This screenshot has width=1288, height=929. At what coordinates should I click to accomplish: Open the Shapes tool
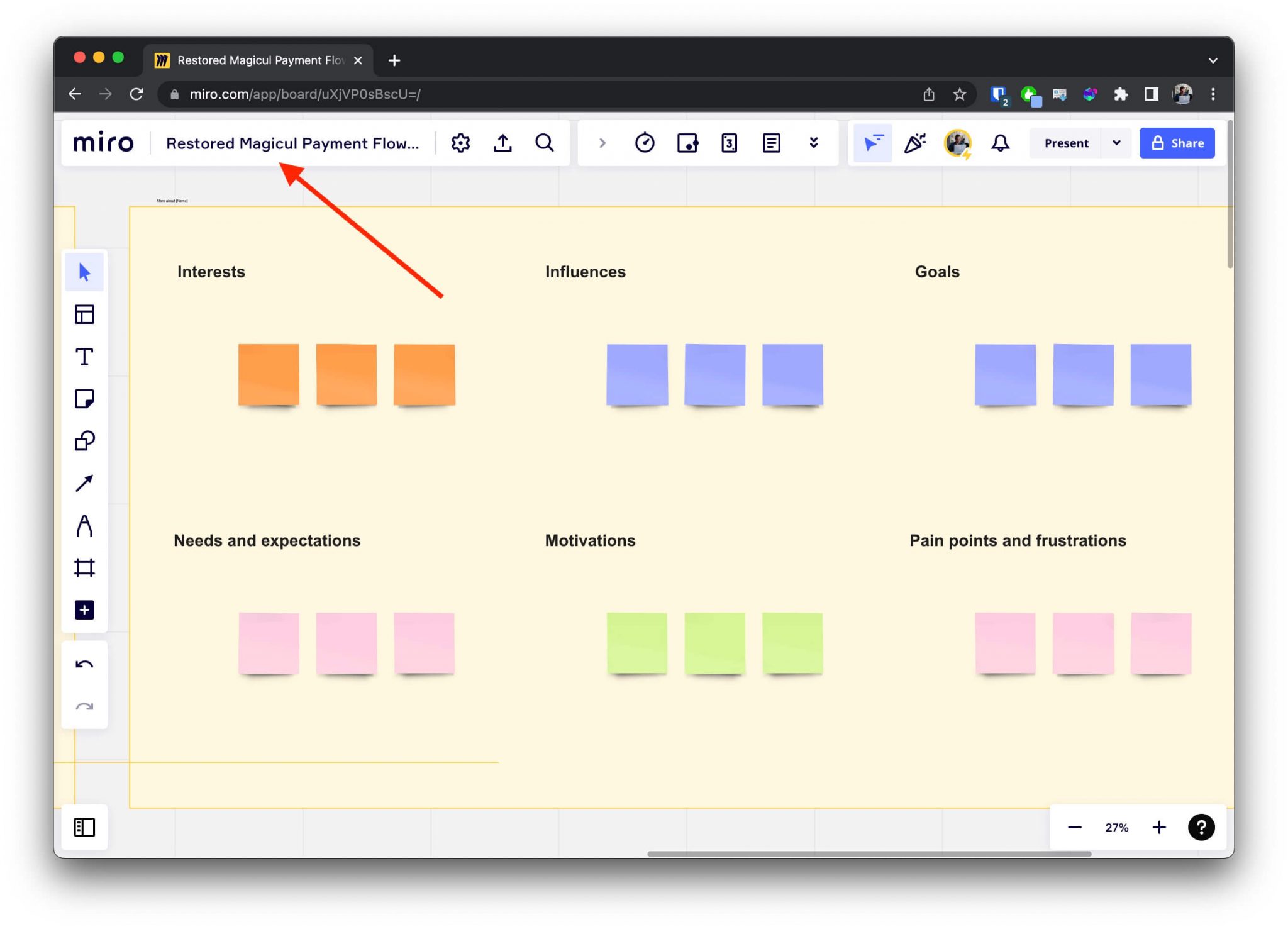84,440
